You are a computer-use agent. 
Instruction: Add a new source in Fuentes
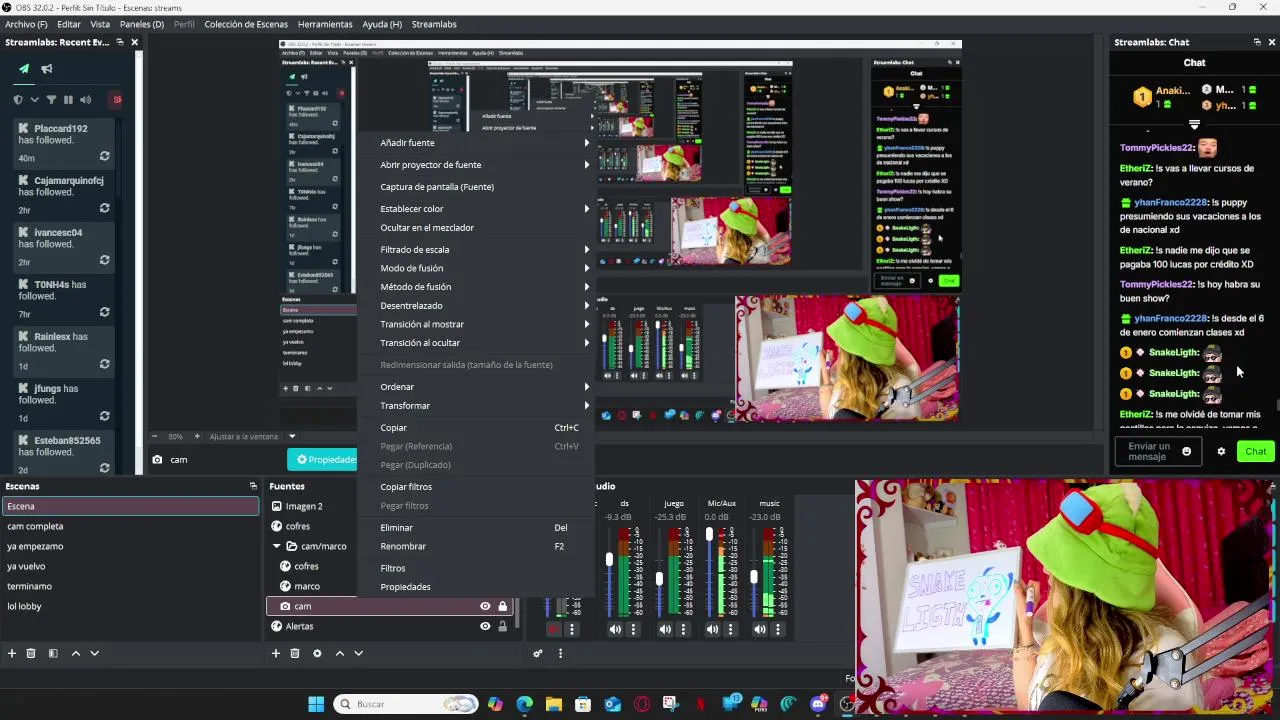point(276,653)
